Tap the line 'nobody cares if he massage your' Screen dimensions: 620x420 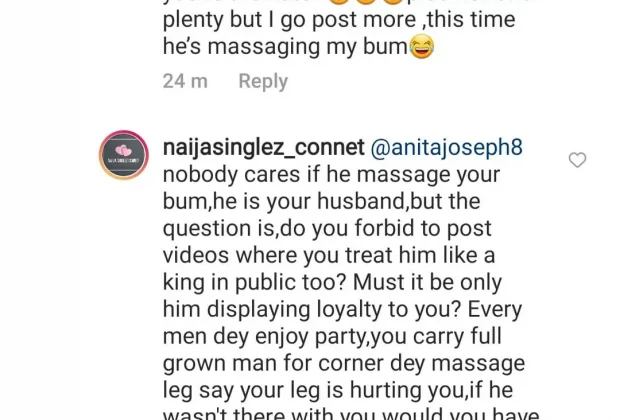(331, 174)
